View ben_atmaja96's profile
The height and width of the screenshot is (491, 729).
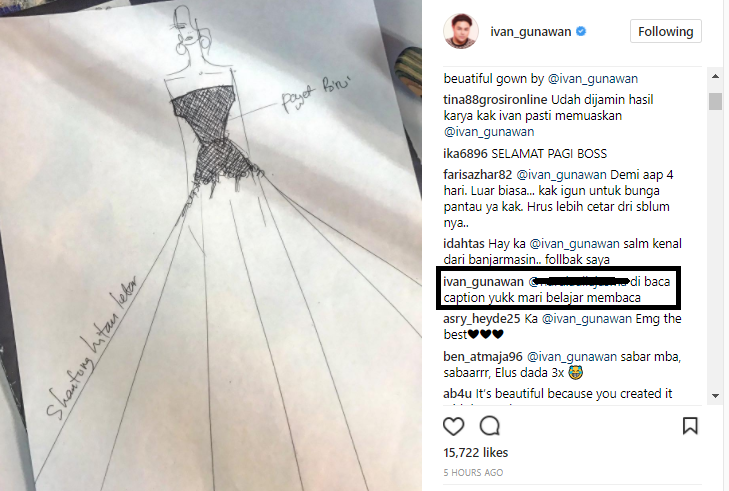pos(483,357)
